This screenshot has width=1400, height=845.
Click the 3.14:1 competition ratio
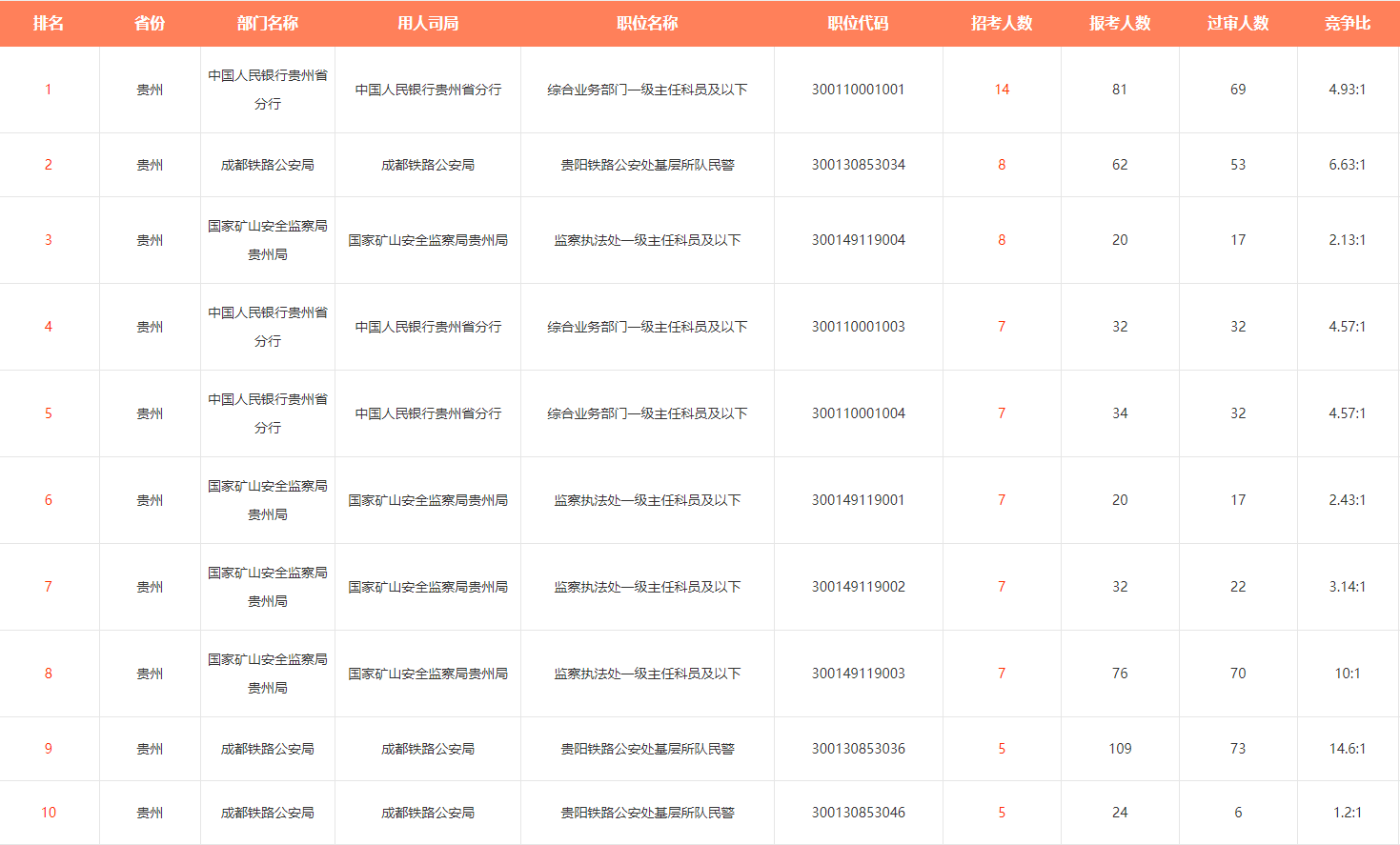[1348, 587]
